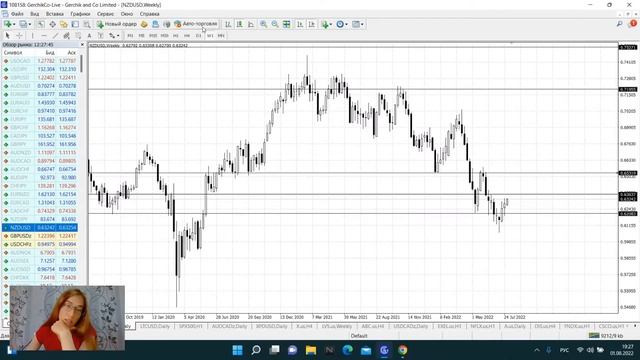Switch chart to H4 timeframe

coord(187,36)
